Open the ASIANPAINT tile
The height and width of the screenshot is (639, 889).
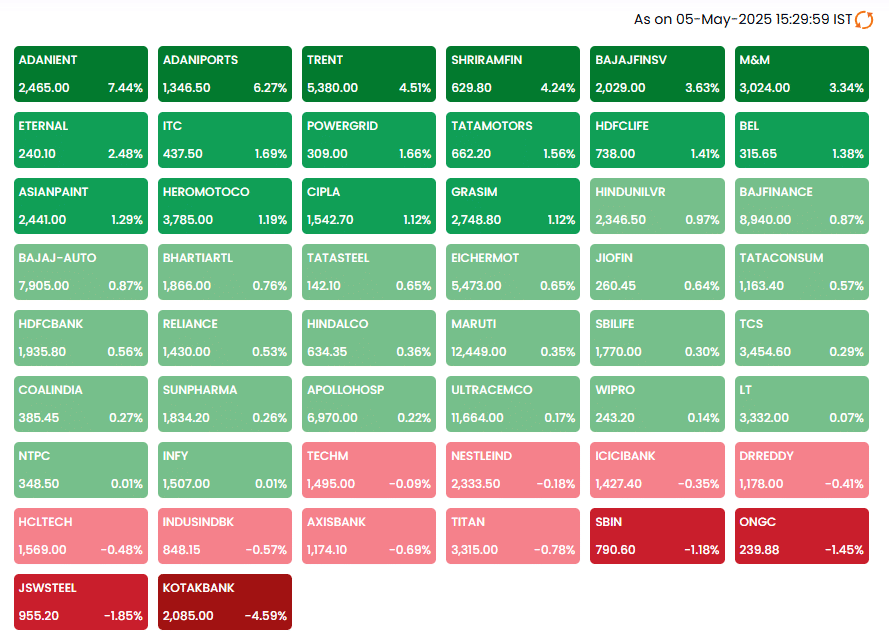[80, 206]
